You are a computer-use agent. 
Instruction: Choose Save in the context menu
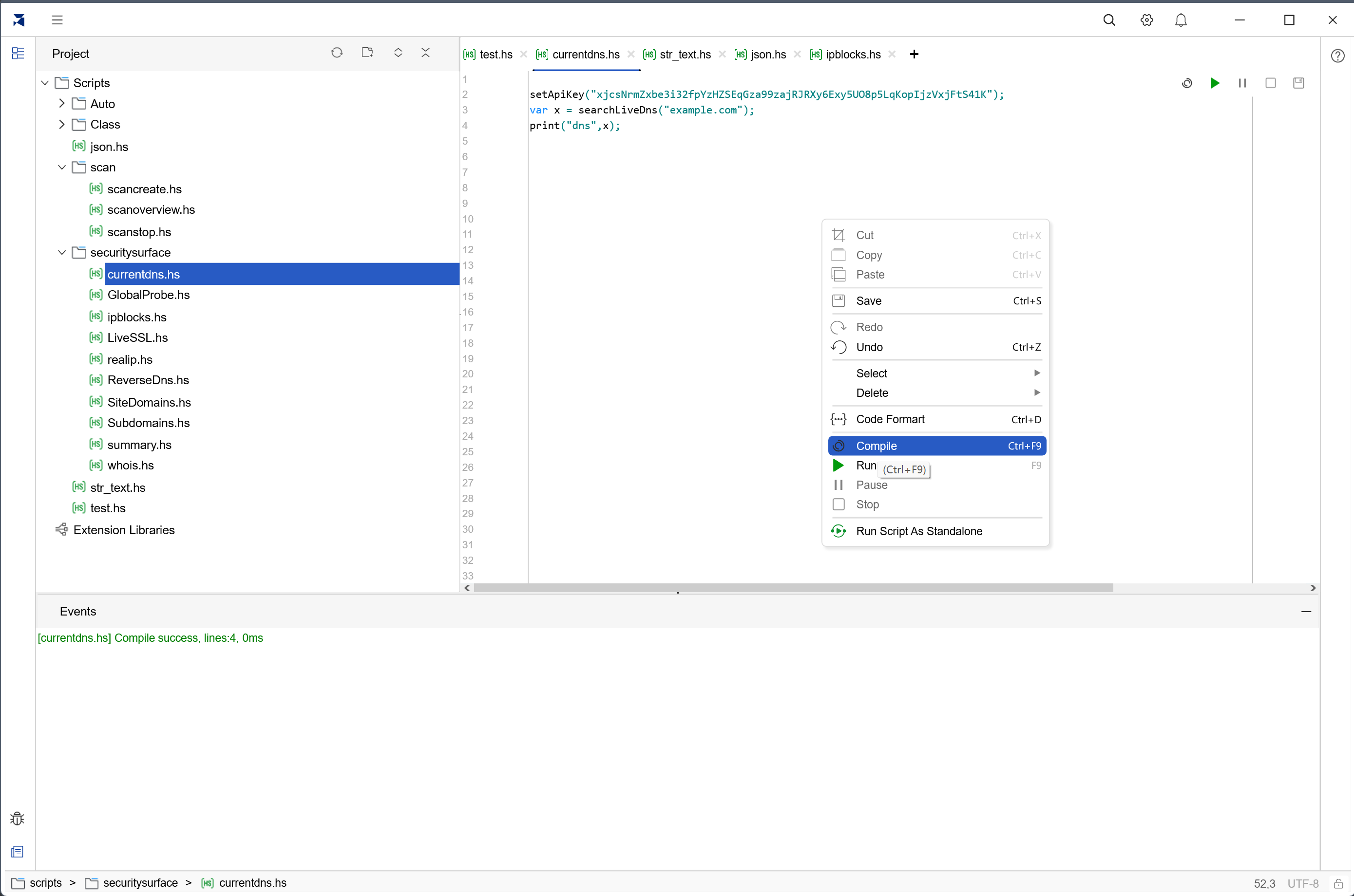(936, 300)
